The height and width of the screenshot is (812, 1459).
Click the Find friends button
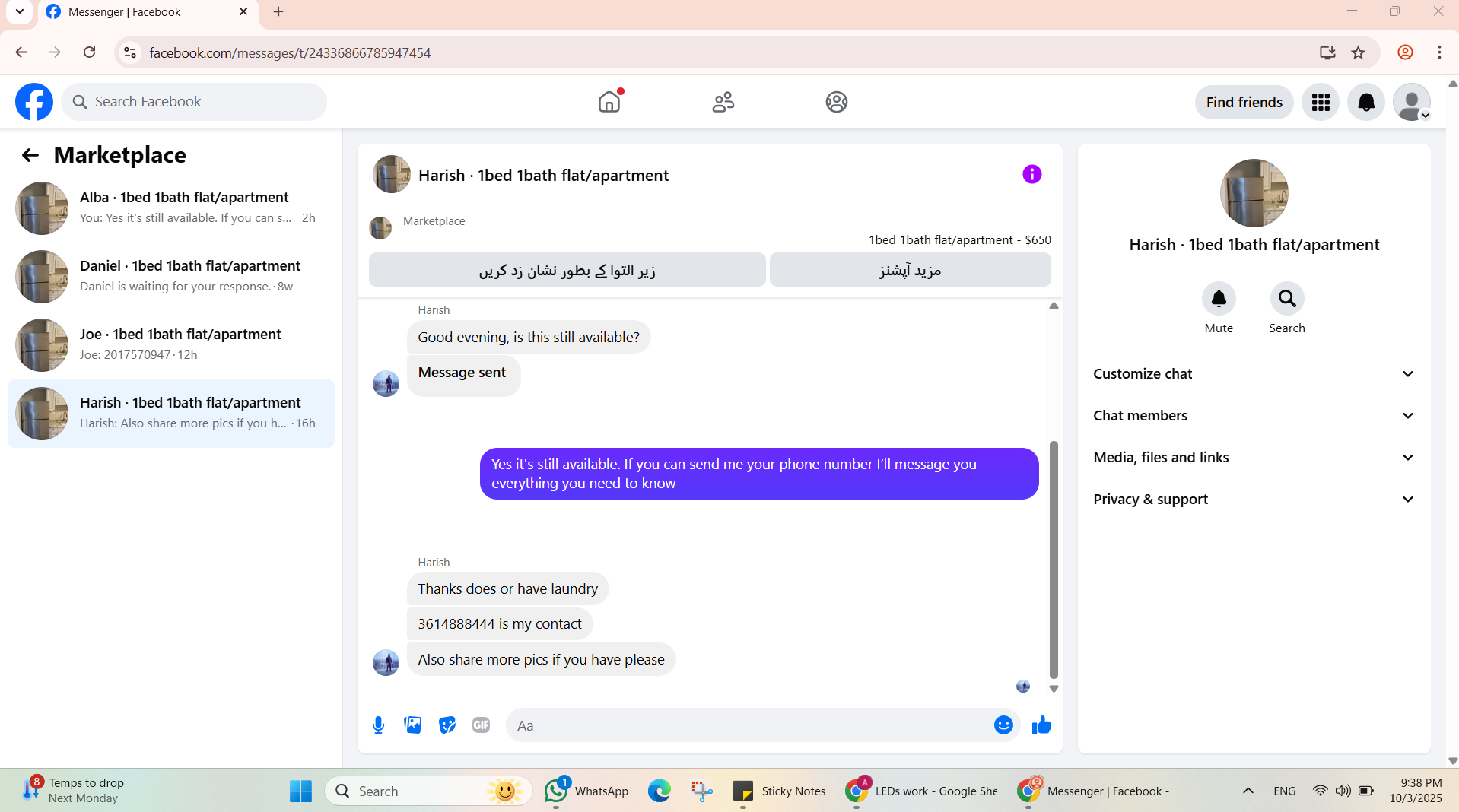pos(1244,102)
